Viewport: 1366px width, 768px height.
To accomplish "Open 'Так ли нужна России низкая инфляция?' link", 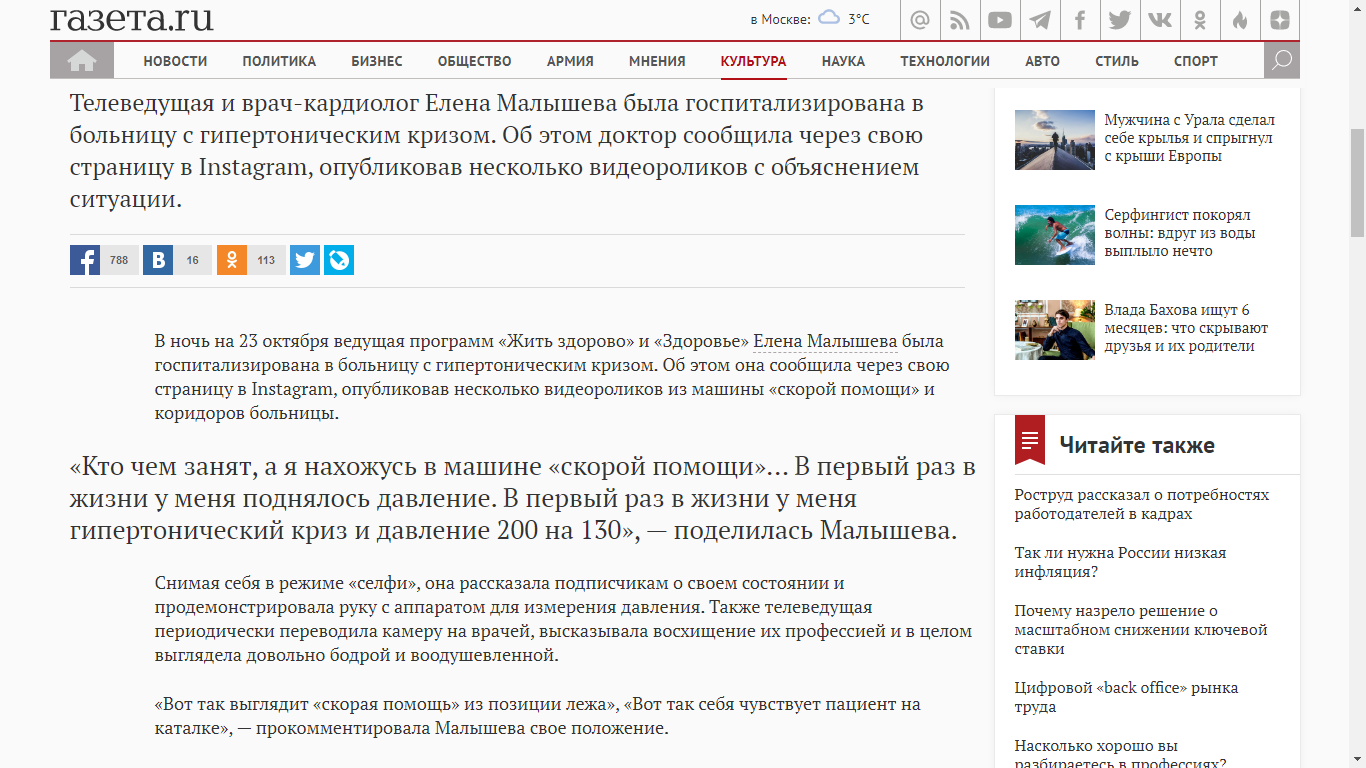I will pos(1119,562).
